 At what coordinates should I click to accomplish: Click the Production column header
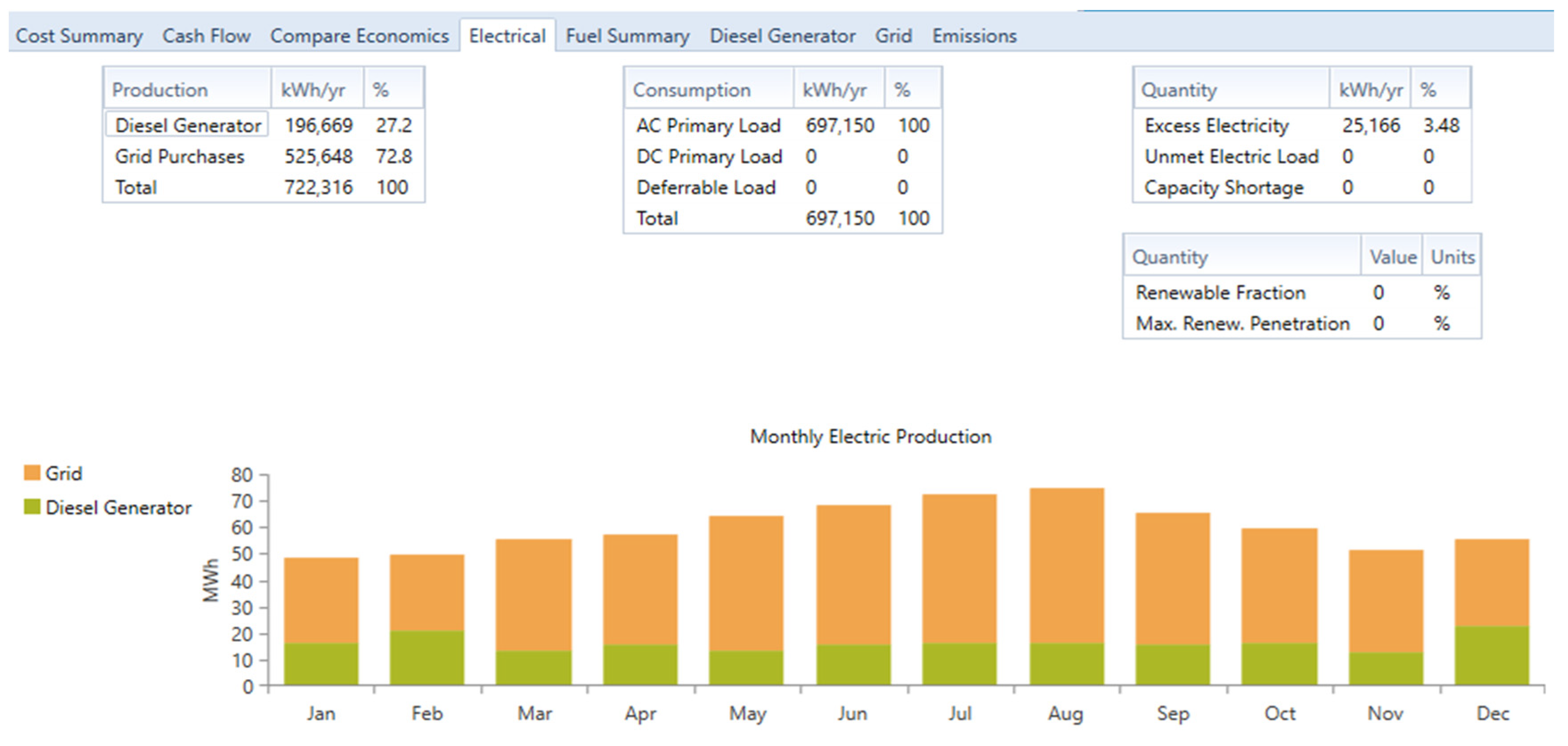click(159, 90)
